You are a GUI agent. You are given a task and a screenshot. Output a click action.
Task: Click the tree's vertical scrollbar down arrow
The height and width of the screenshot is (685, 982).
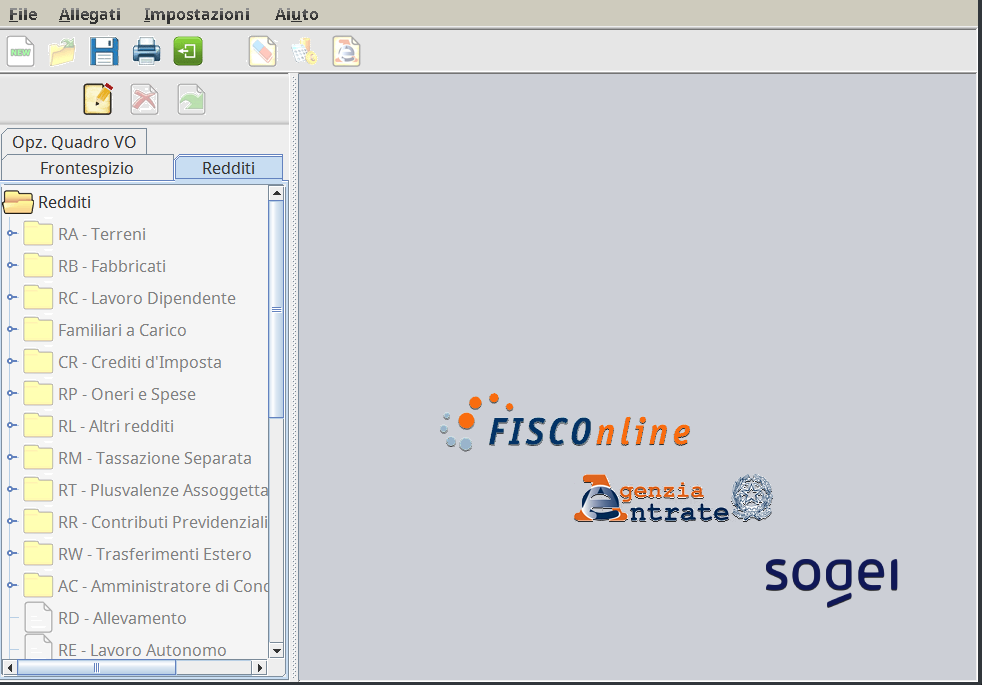click(x=277, y=650)
